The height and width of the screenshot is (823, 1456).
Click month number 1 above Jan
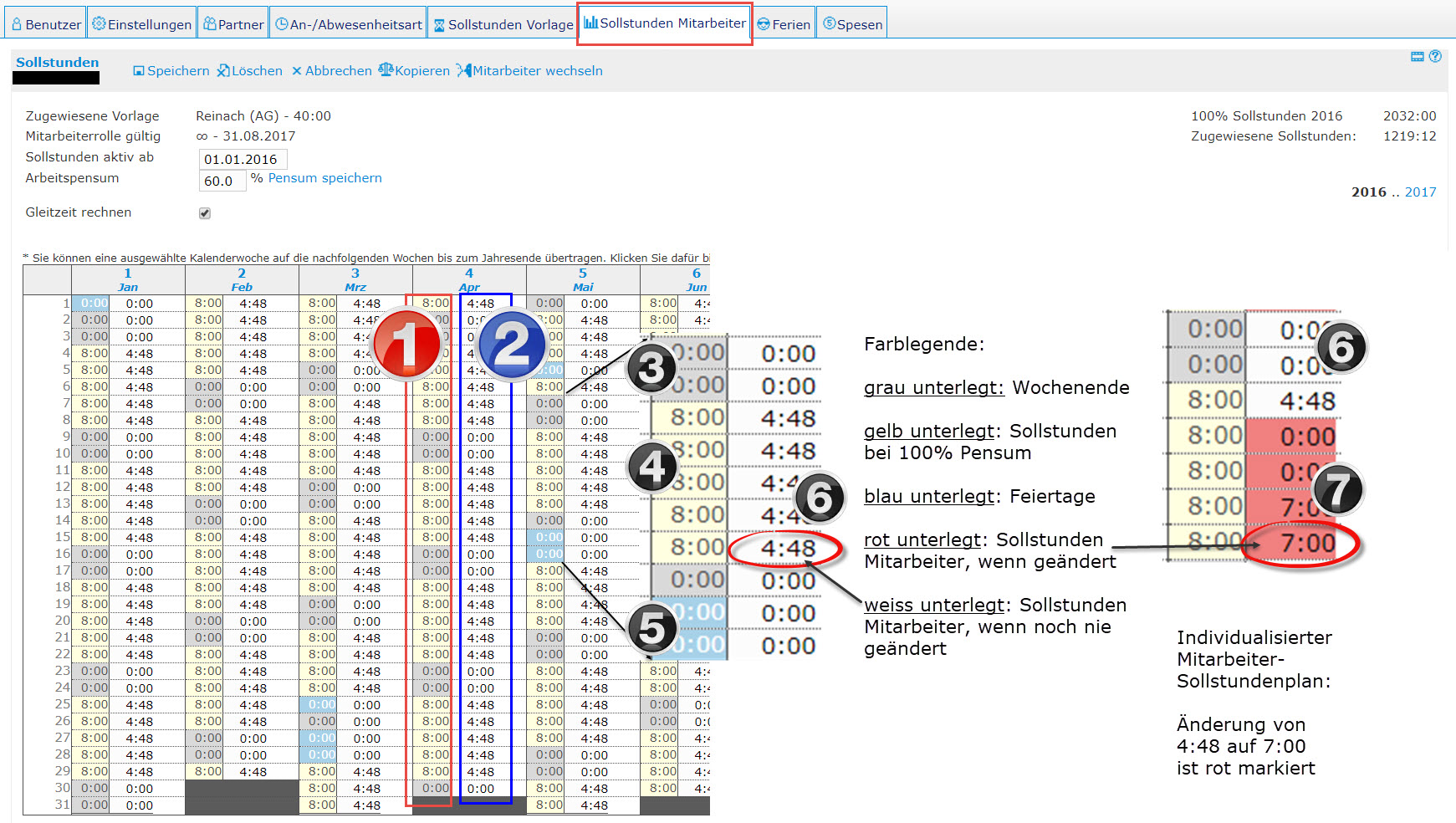click(128, 273)
